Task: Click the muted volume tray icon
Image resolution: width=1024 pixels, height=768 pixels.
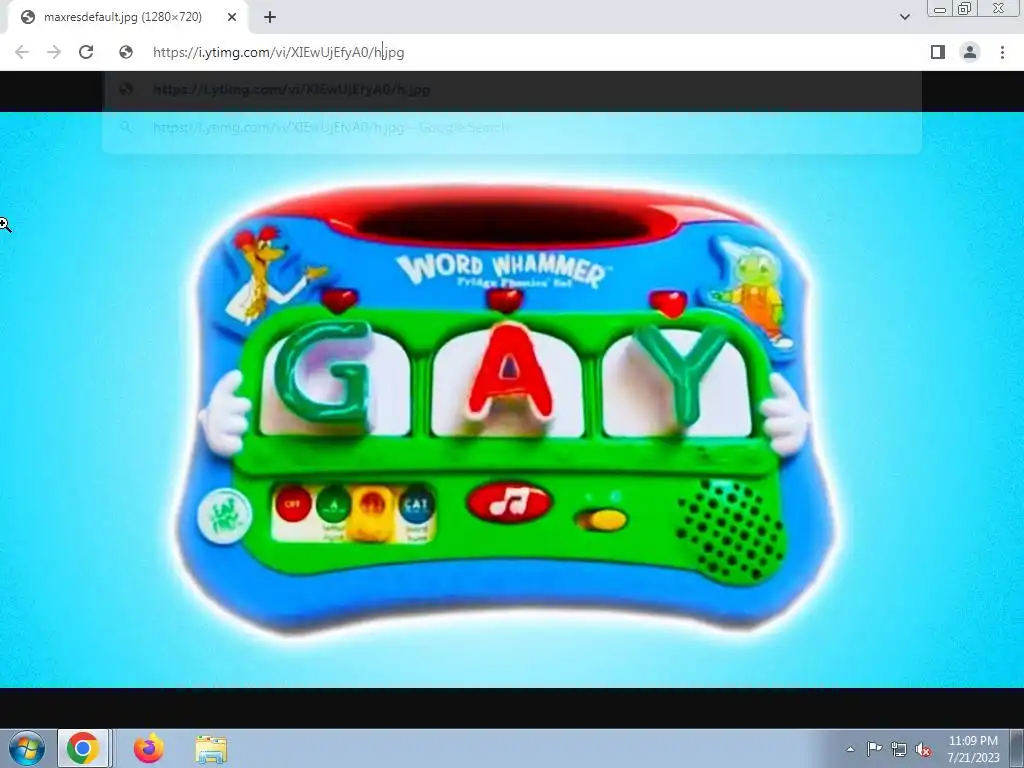Action: click(923, 750)
